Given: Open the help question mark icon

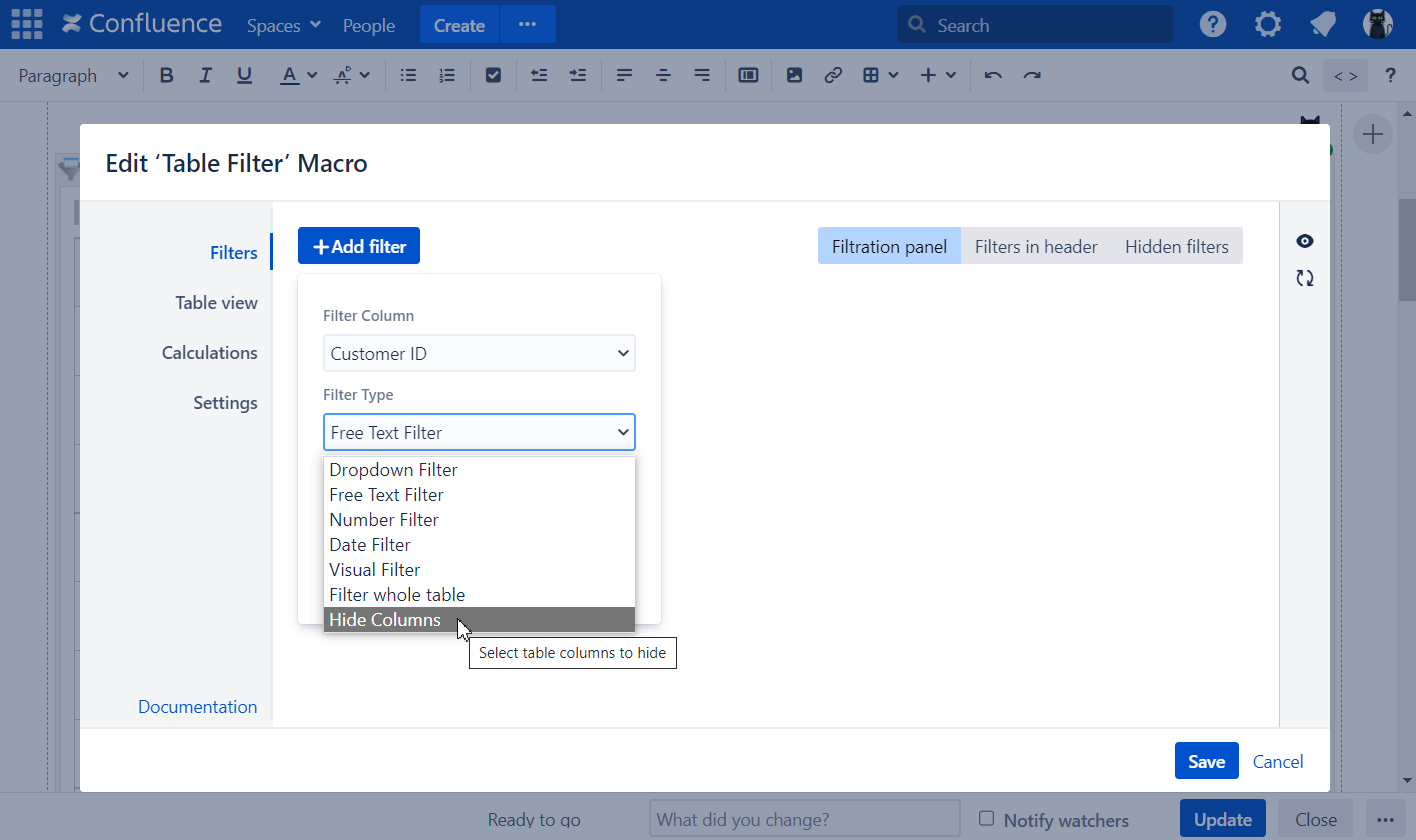Looking at the screenshot, I should (x=1213, y=25).
